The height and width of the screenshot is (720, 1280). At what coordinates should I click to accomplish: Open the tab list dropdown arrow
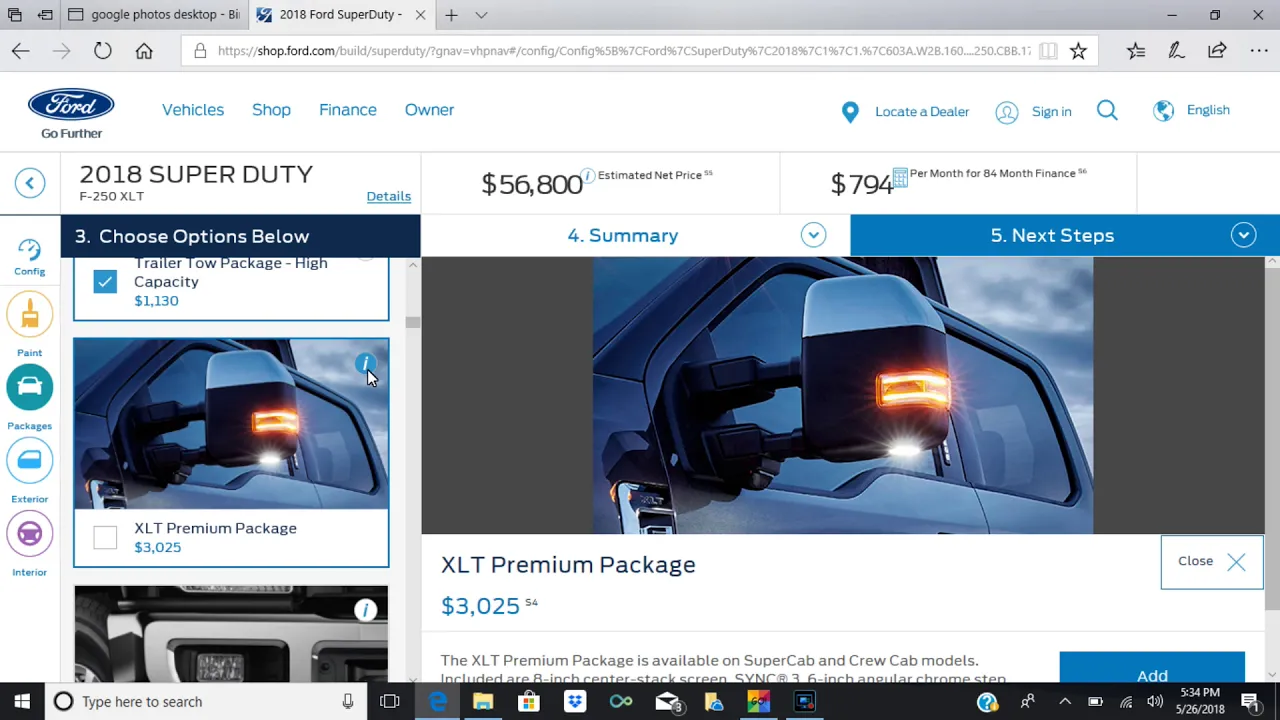pos(481,15)
